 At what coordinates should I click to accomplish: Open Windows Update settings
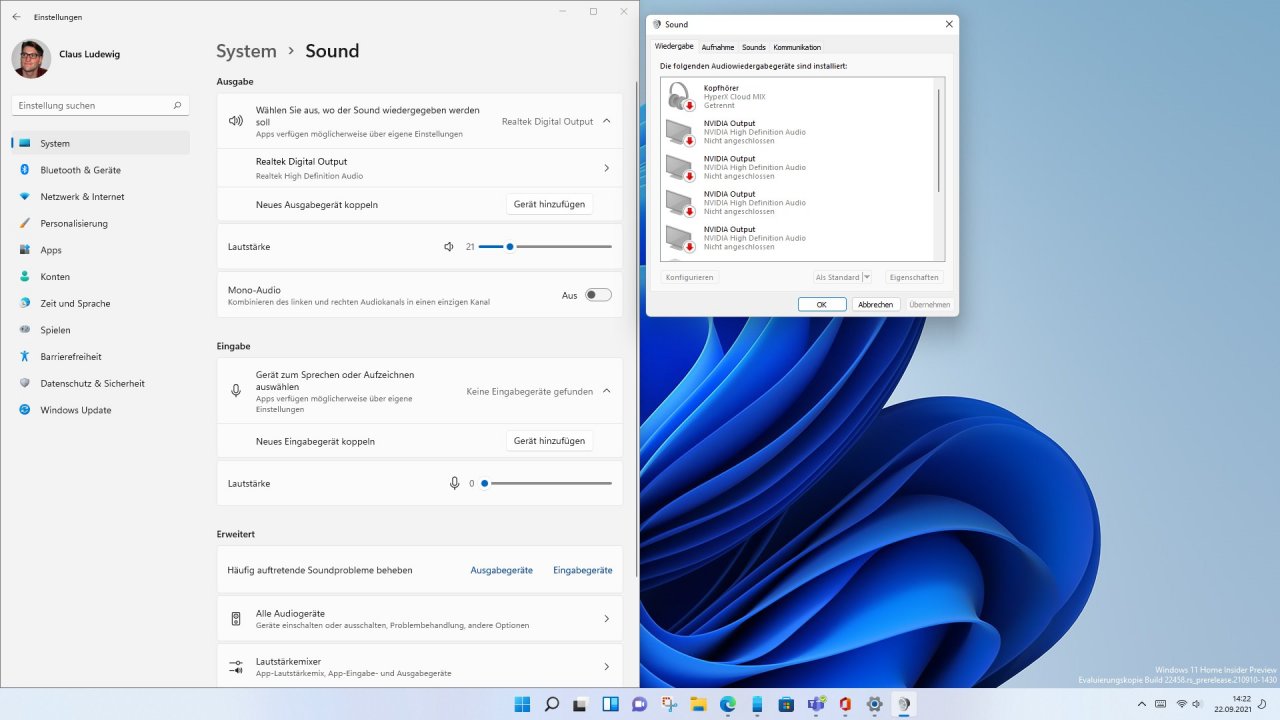(100, 410)
